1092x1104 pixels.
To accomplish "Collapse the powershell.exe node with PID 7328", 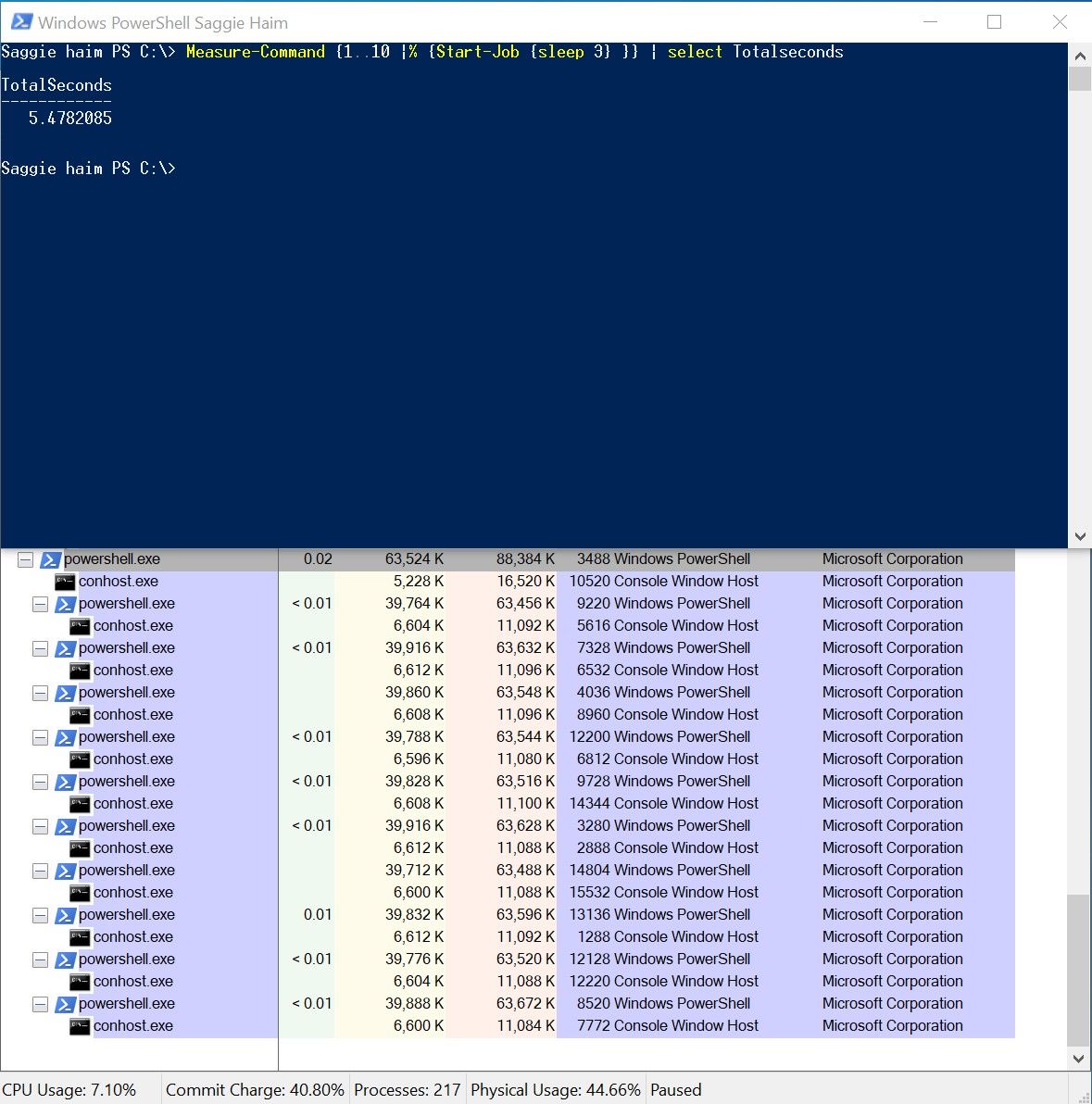I will 40,648.
